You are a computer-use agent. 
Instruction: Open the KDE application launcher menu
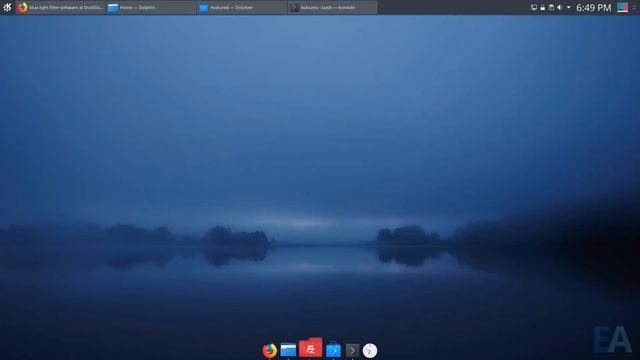(x=7, y=7)
